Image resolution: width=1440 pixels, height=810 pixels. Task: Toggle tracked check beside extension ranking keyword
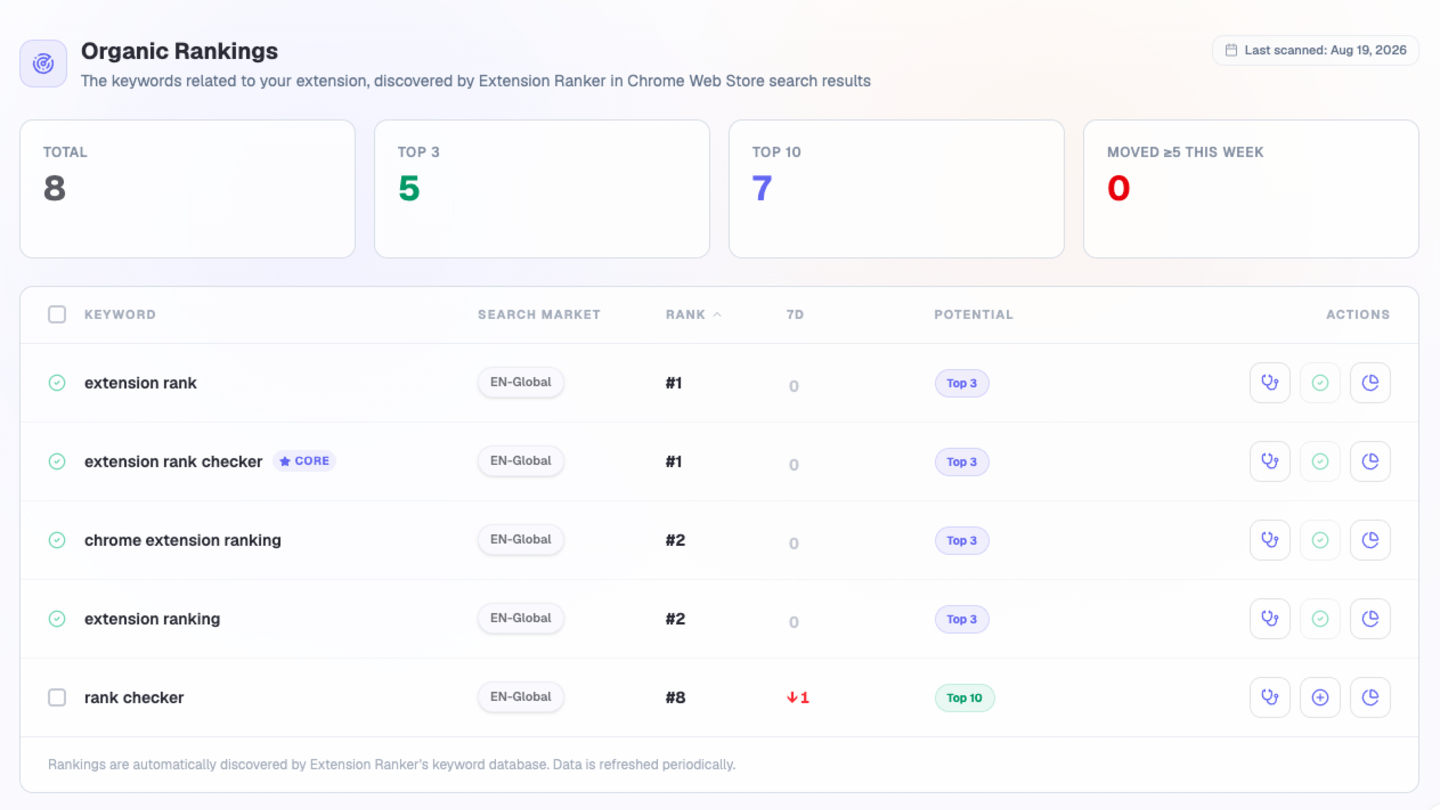(57, 619)
